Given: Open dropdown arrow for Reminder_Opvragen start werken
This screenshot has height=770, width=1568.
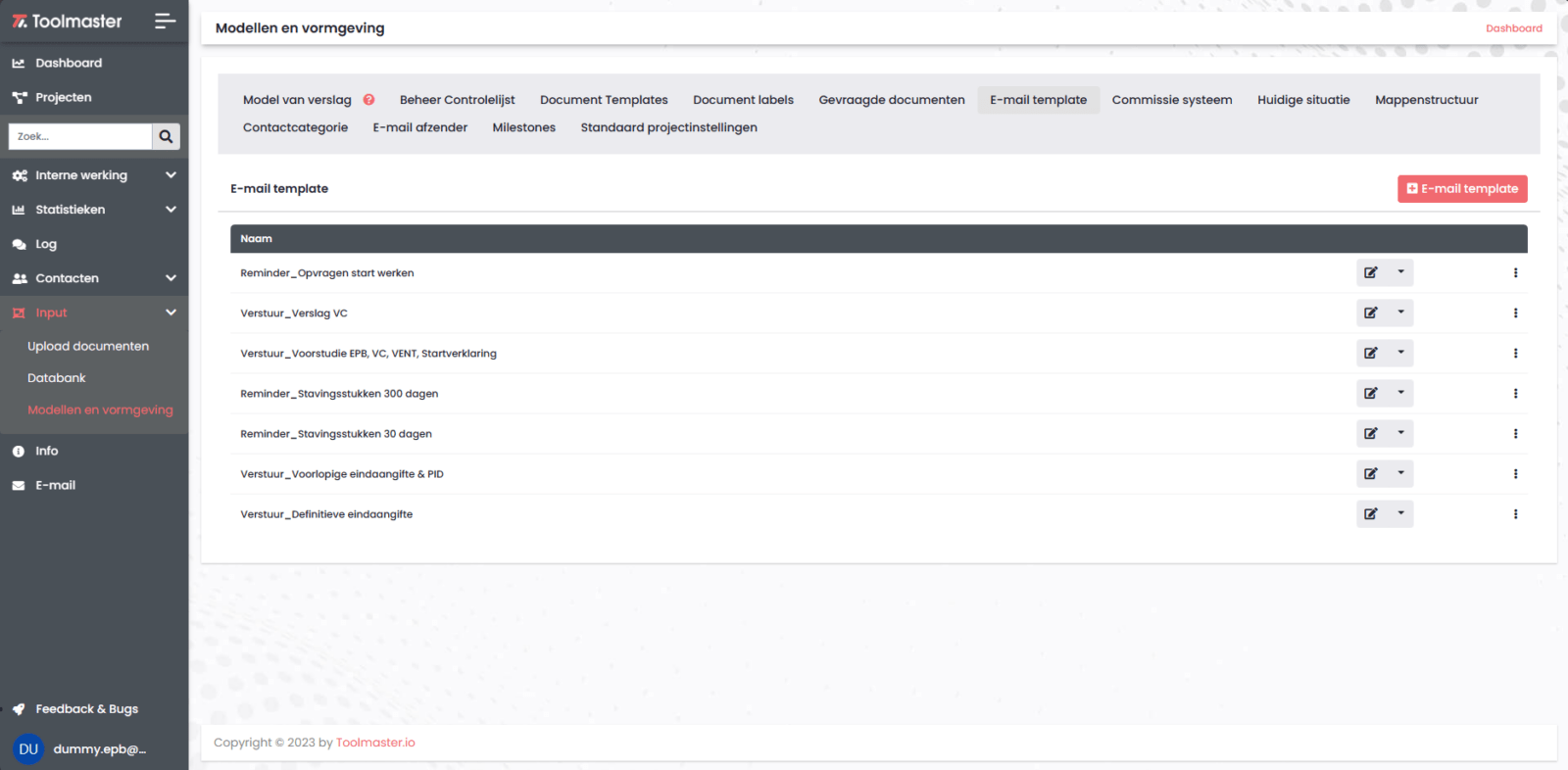Looking at the screenshot, I should pos(1400,273).
